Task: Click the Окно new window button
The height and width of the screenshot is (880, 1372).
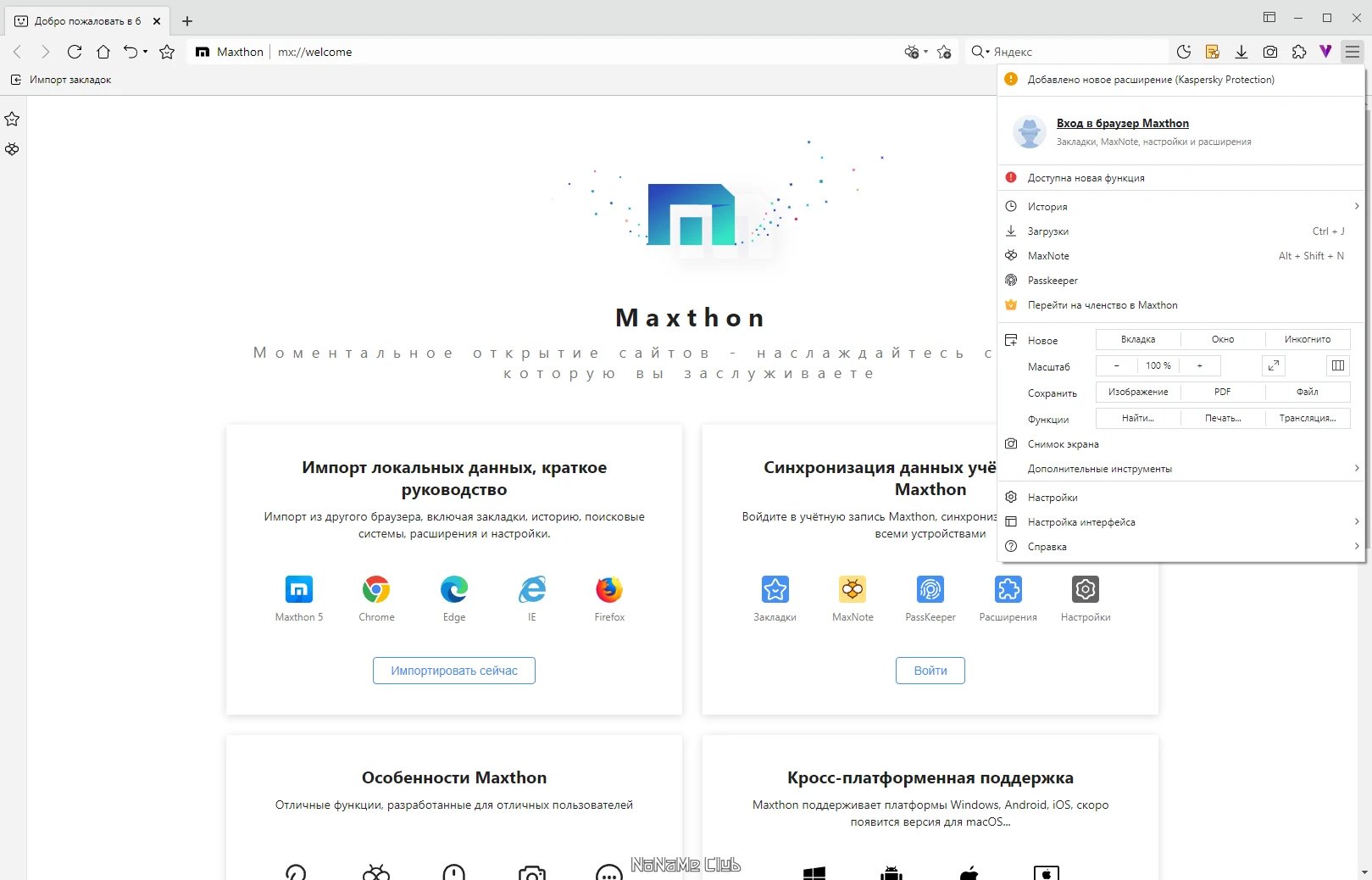Action: pos(1223,339)
